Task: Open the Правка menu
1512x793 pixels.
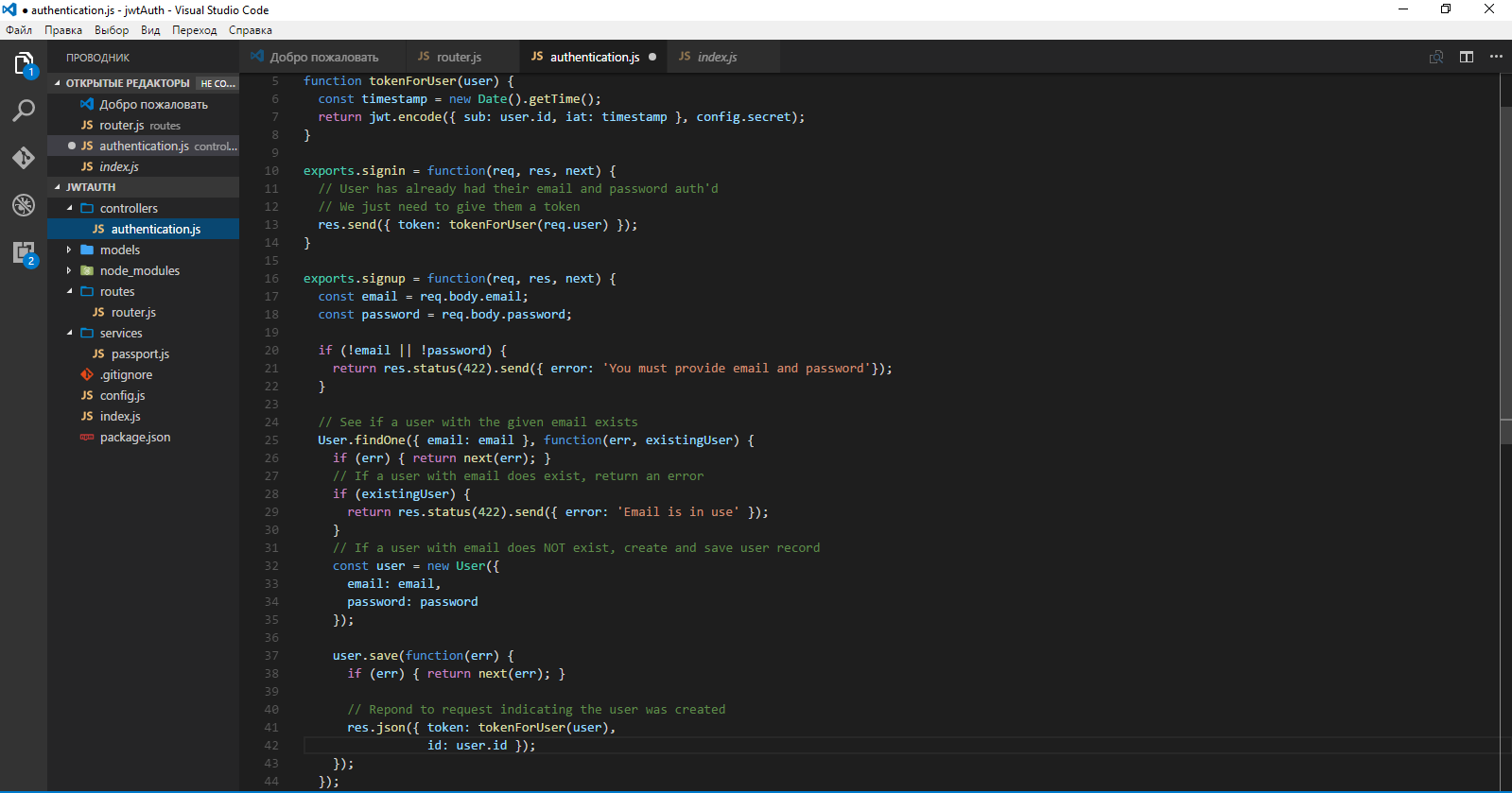Action: (63, 30)
